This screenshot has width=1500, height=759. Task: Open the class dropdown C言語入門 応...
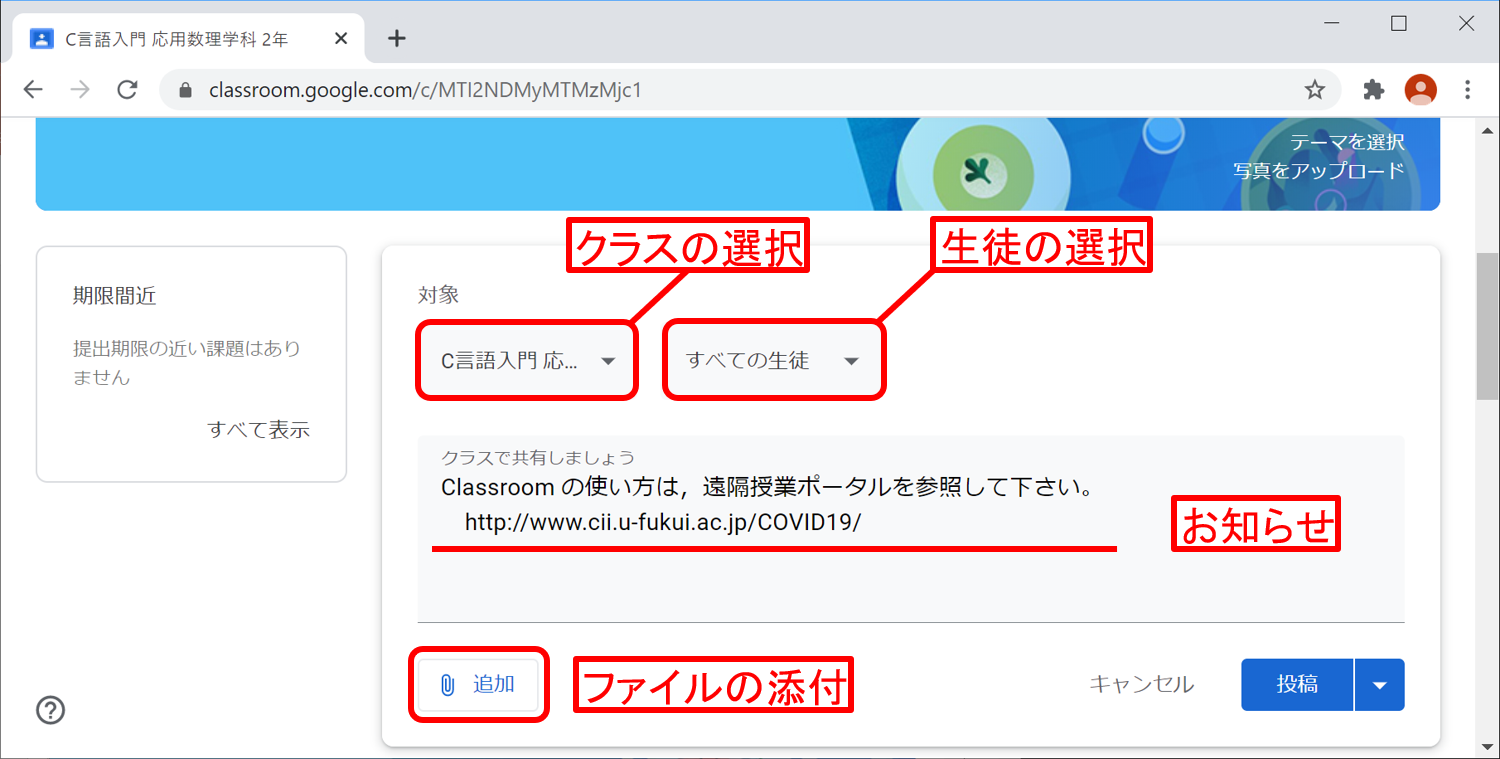coord(528,361)
